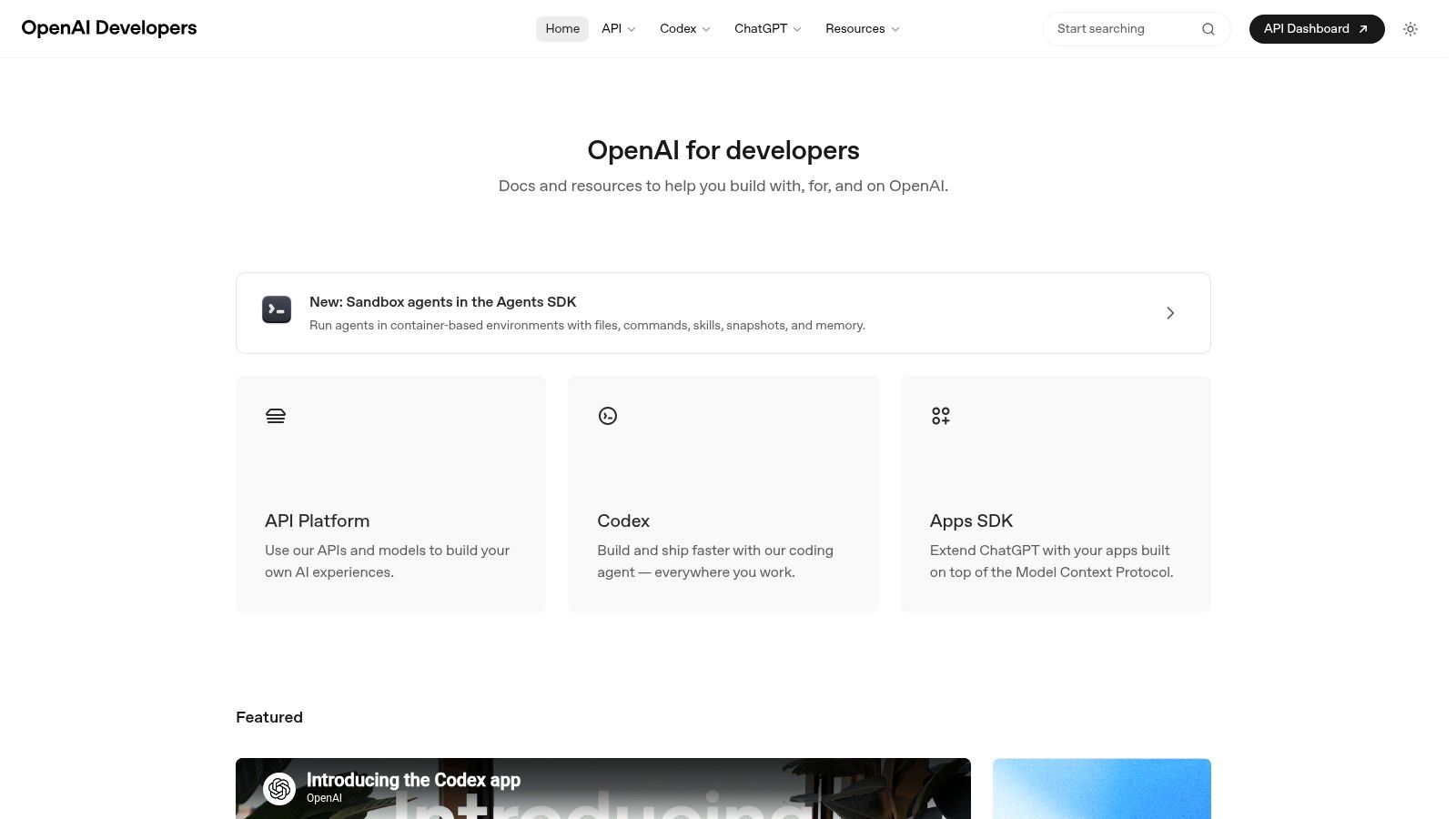
Task: Open the Sandbox agents banner chevron
Action: (1170, 313)
